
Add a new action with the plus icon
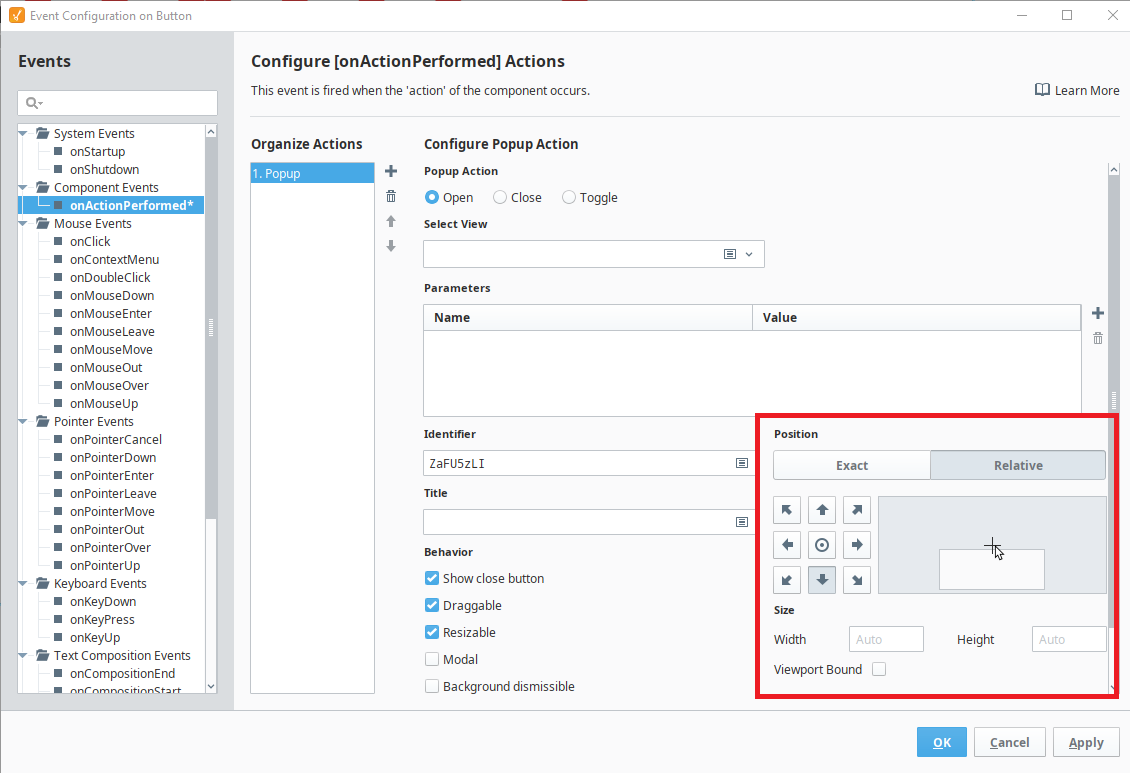point(391,171)
